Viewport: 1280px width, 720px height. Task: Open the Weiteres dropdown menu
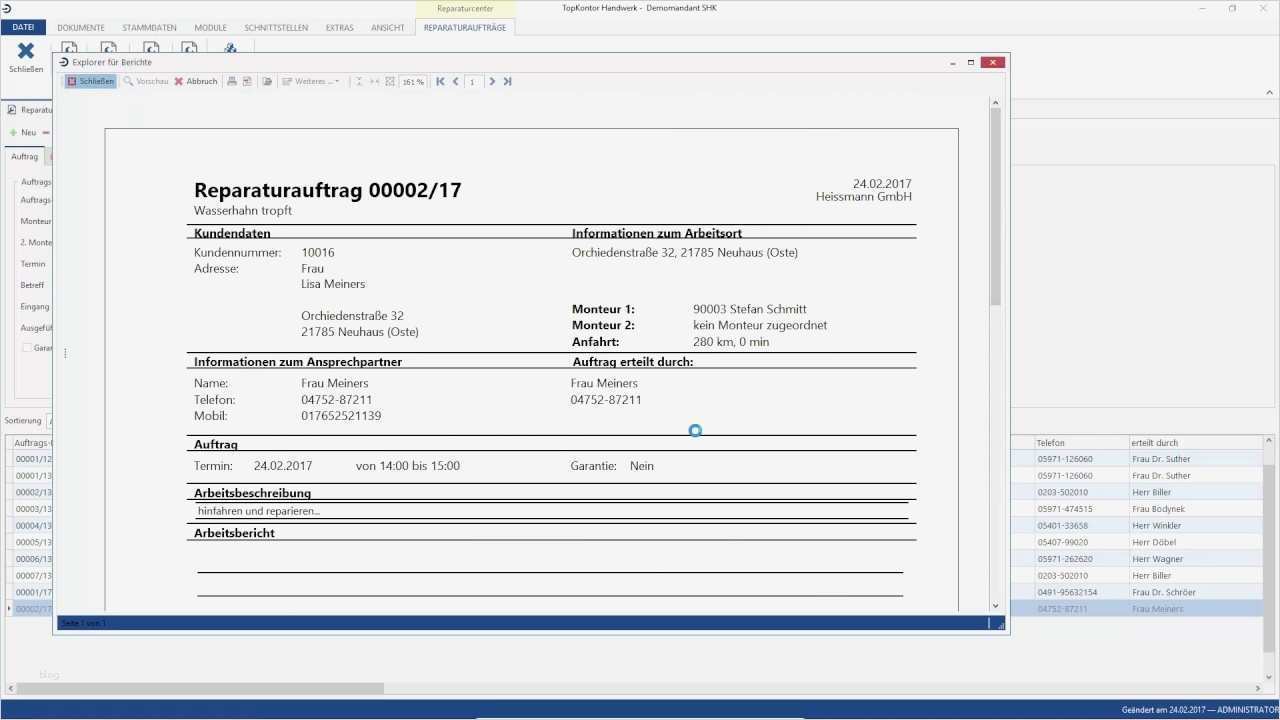coord(311,81)
